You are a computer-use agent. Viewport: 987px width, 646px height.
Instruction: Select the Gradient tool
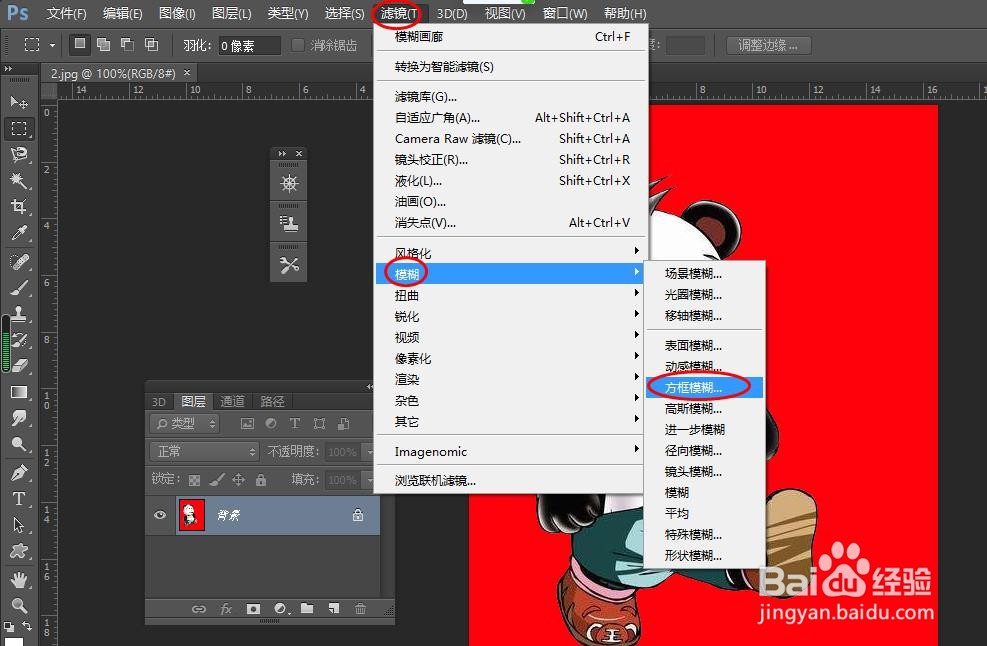(19, 392)
